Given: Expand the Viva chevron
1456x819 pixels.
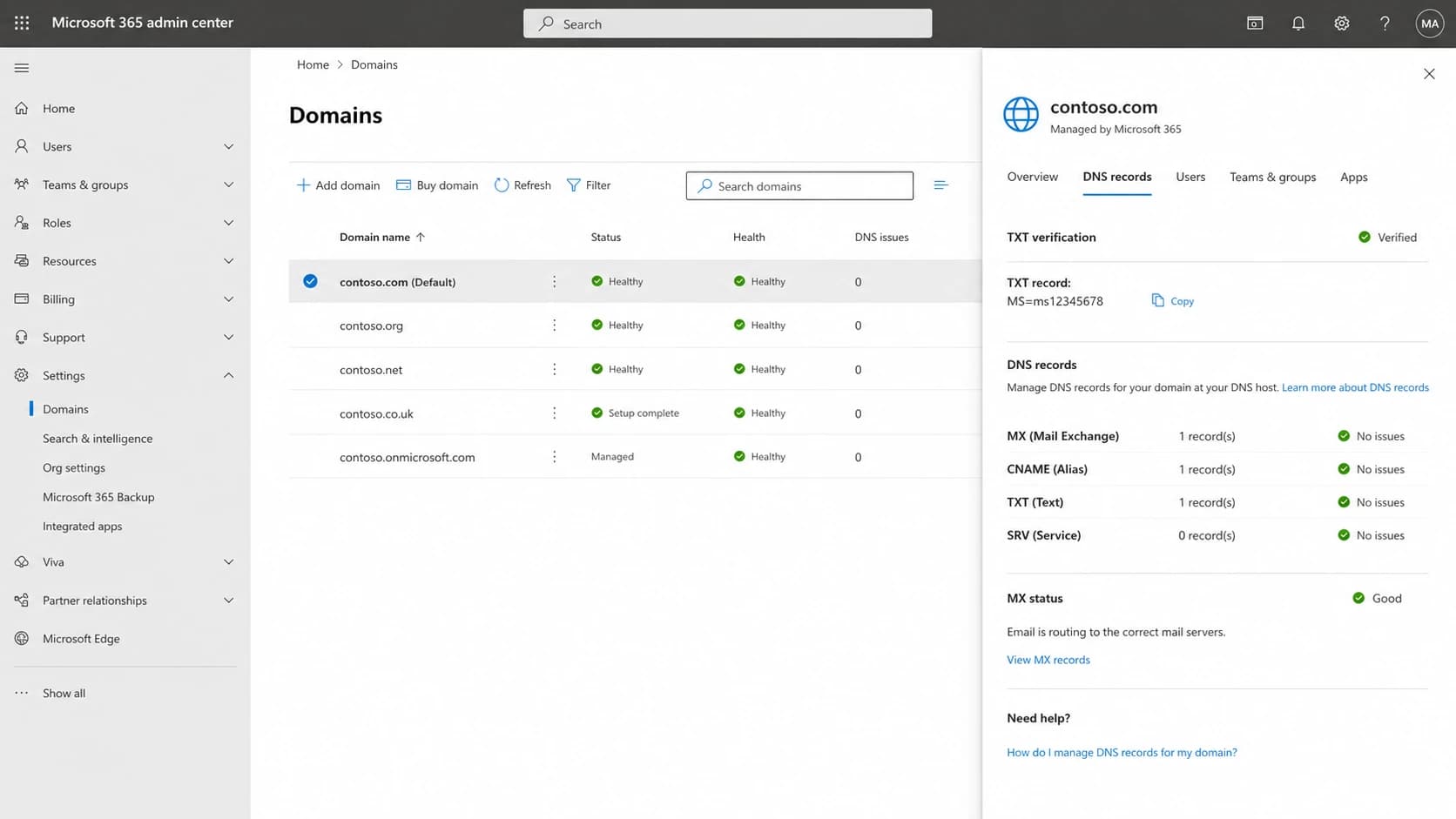Looking at the screenshot, I should [x=229, y=561].
